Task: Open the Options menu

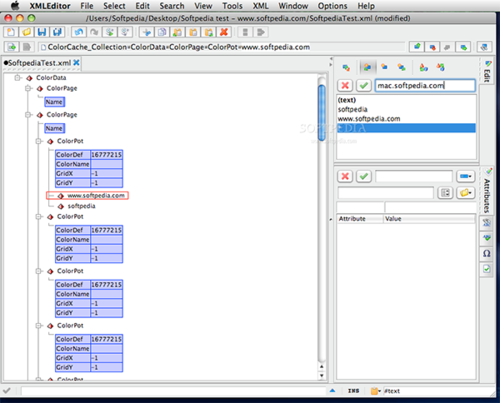Action: (x=332, y=6)
